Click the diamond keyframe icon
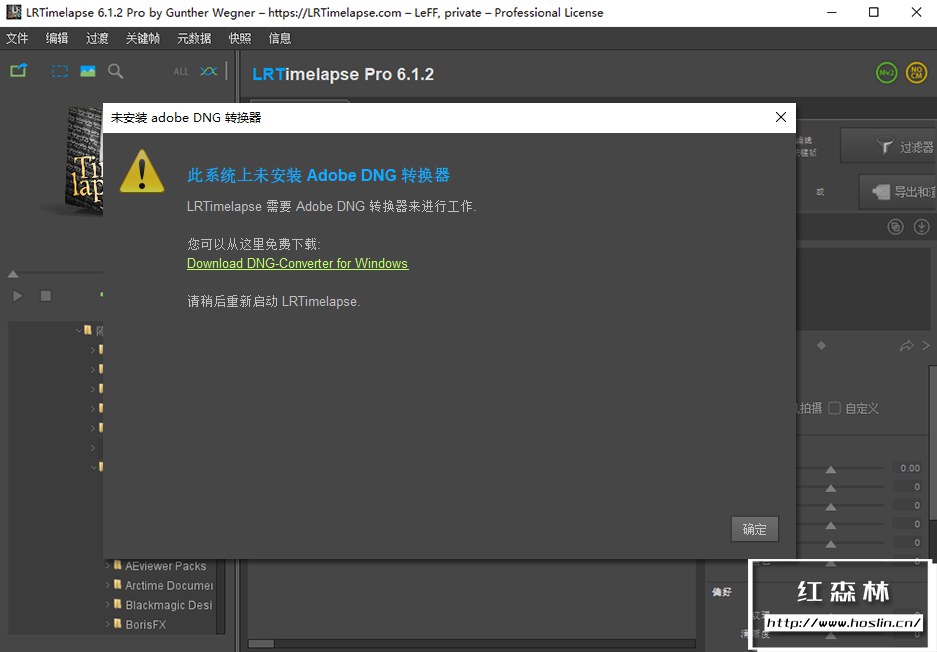This screenshot has height=652, width=937. pos(821,345)
